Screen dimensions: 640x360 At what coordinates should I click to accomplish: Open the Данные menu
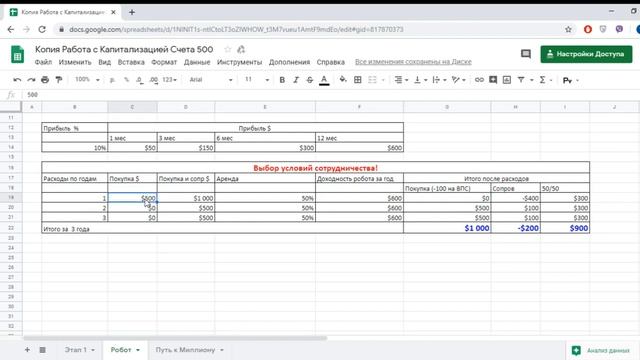(197, 62)
